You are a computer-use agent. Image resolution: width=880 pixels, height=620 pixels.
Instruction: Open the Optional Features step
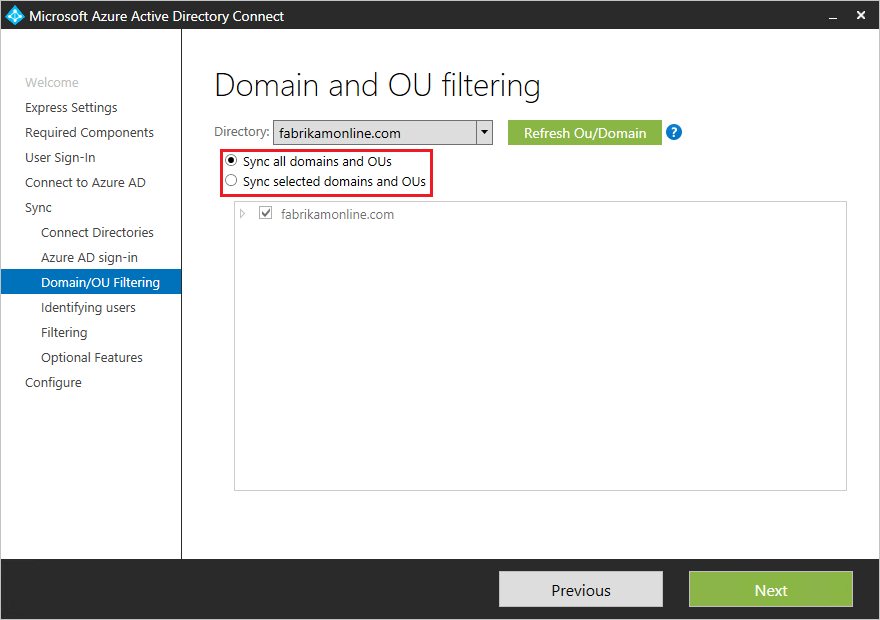tap(91, 358)
